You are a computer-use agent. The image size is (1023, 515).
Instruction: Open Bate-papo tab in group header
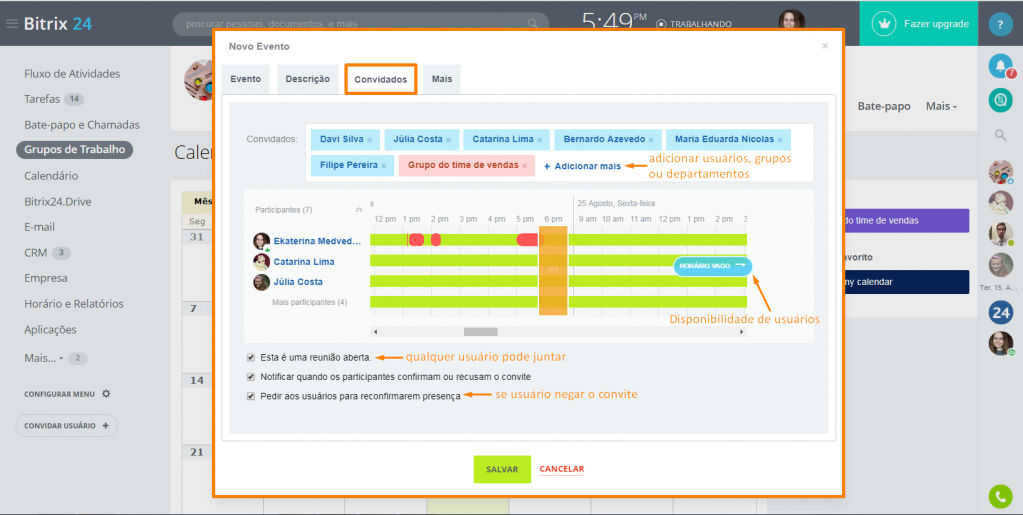883,106
